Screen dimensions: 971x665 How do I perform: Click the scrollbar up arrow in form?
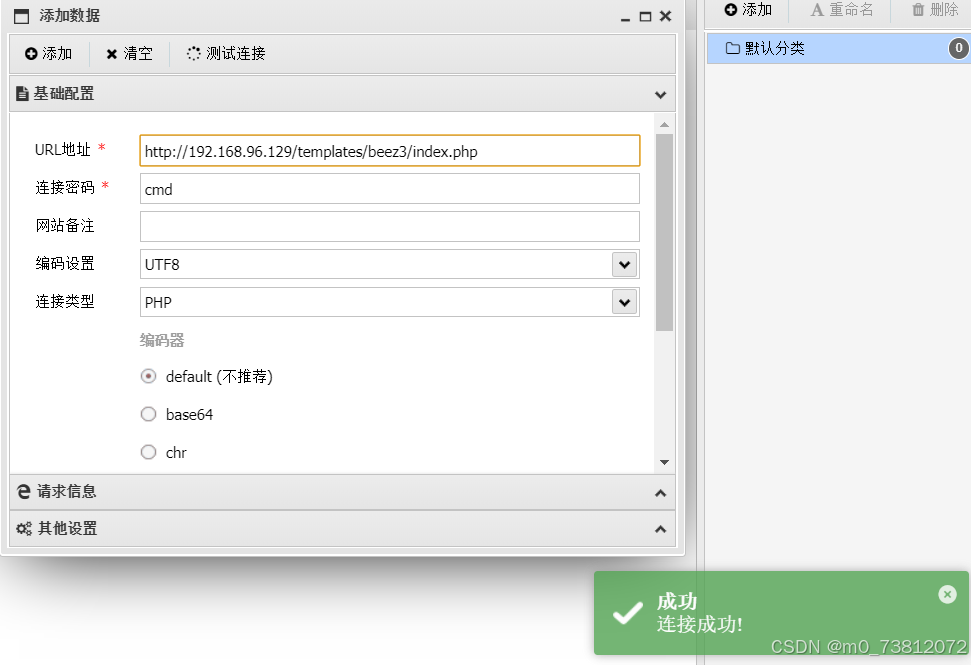664,124
